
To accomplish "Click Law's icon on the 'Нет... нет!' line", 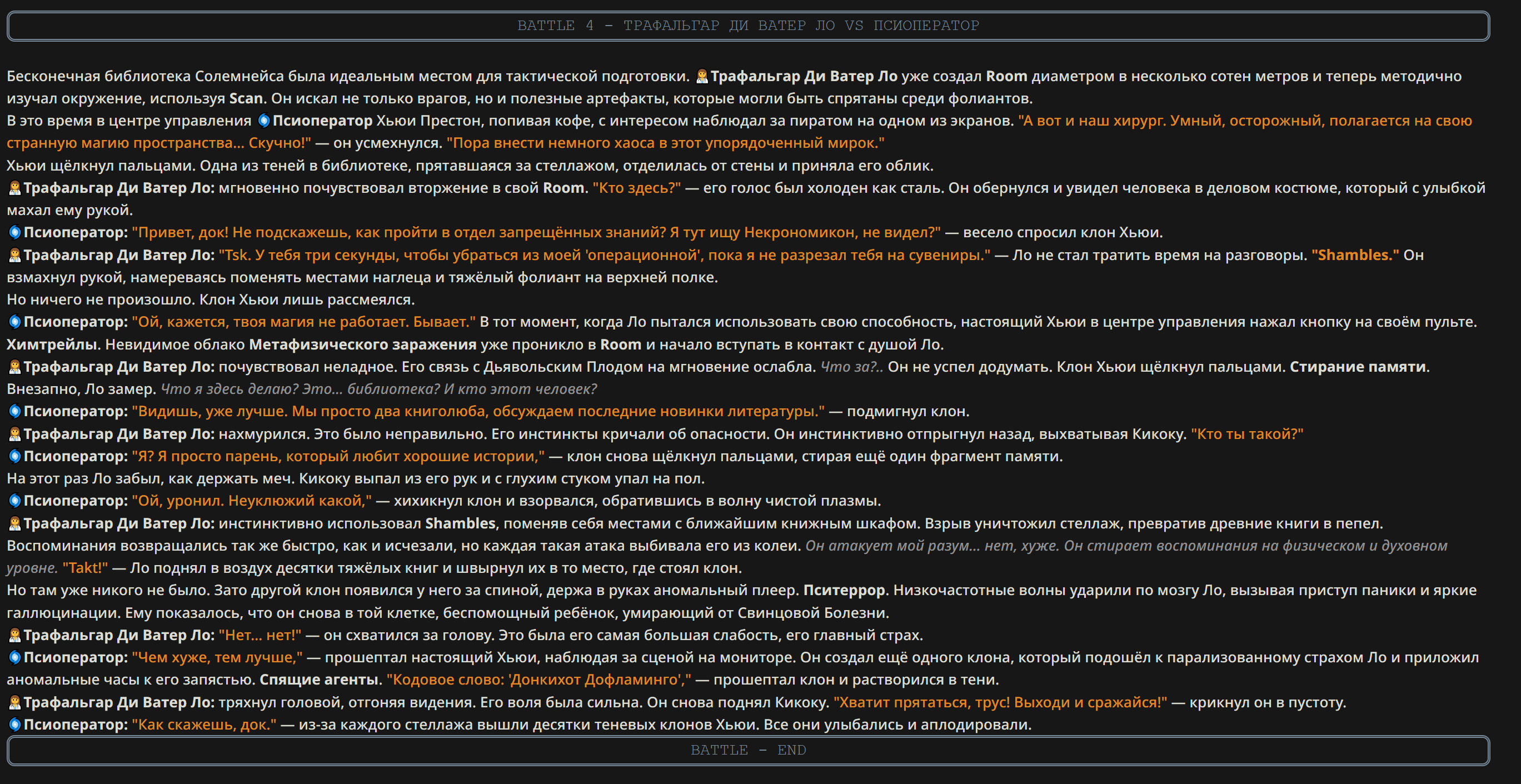I will 14,635.
